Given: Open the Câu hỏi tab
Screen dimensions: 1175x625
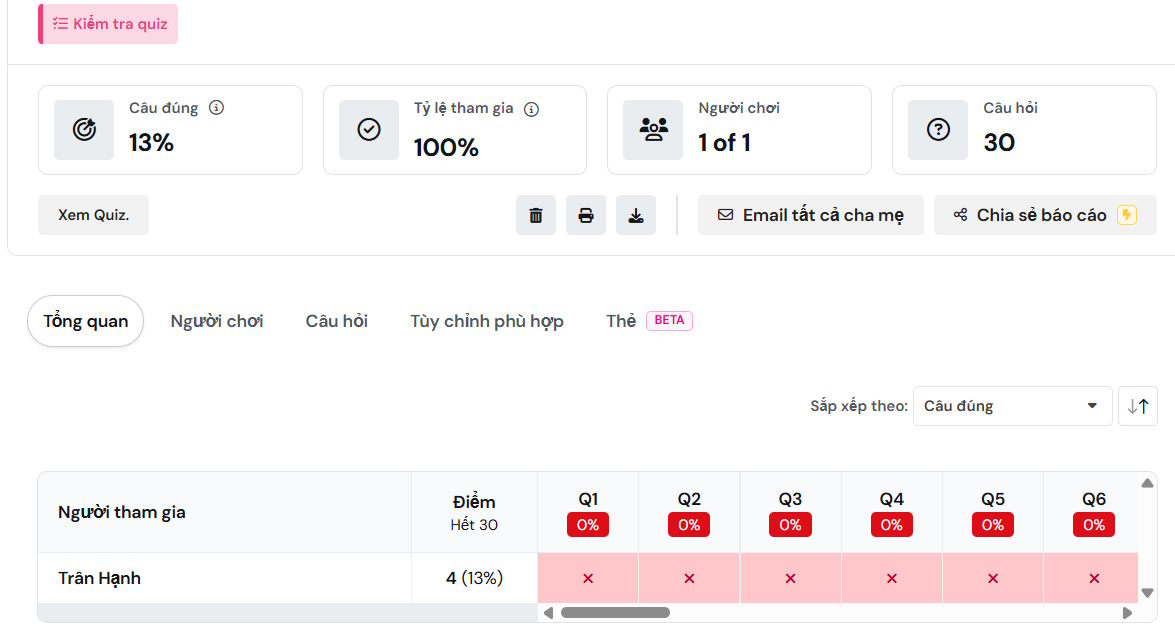Looking at the screenshot, I should tap(336, 321).
